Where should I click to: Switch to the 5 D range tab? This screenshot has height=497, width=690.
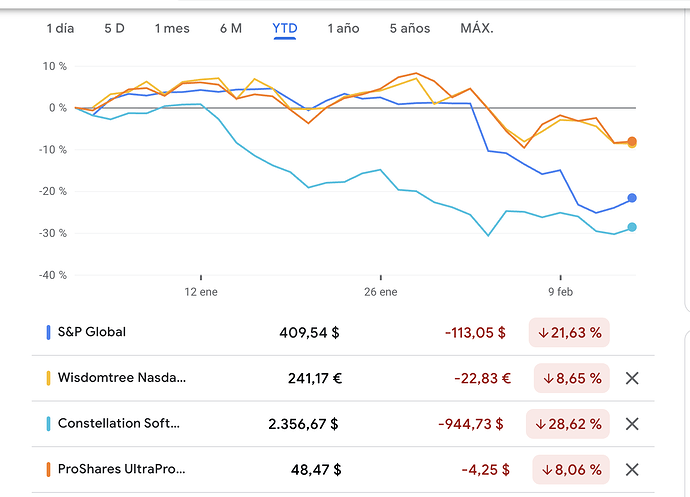click(114, 28)
